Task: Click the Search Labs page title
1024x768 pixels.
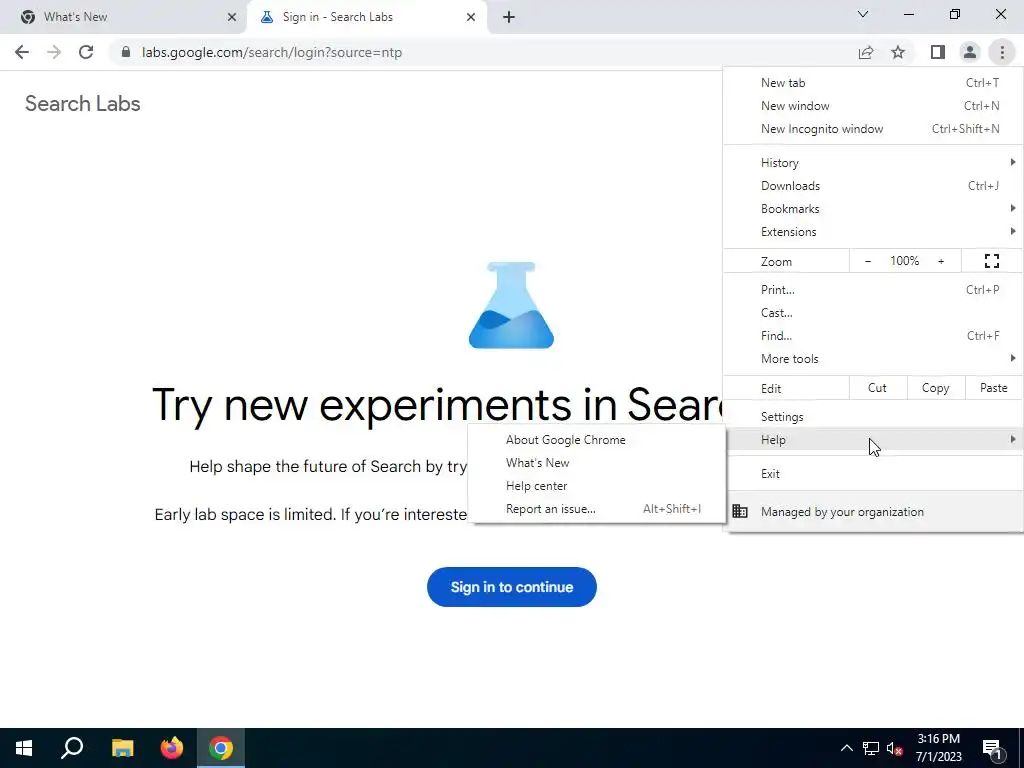Action: coord(82,104)
